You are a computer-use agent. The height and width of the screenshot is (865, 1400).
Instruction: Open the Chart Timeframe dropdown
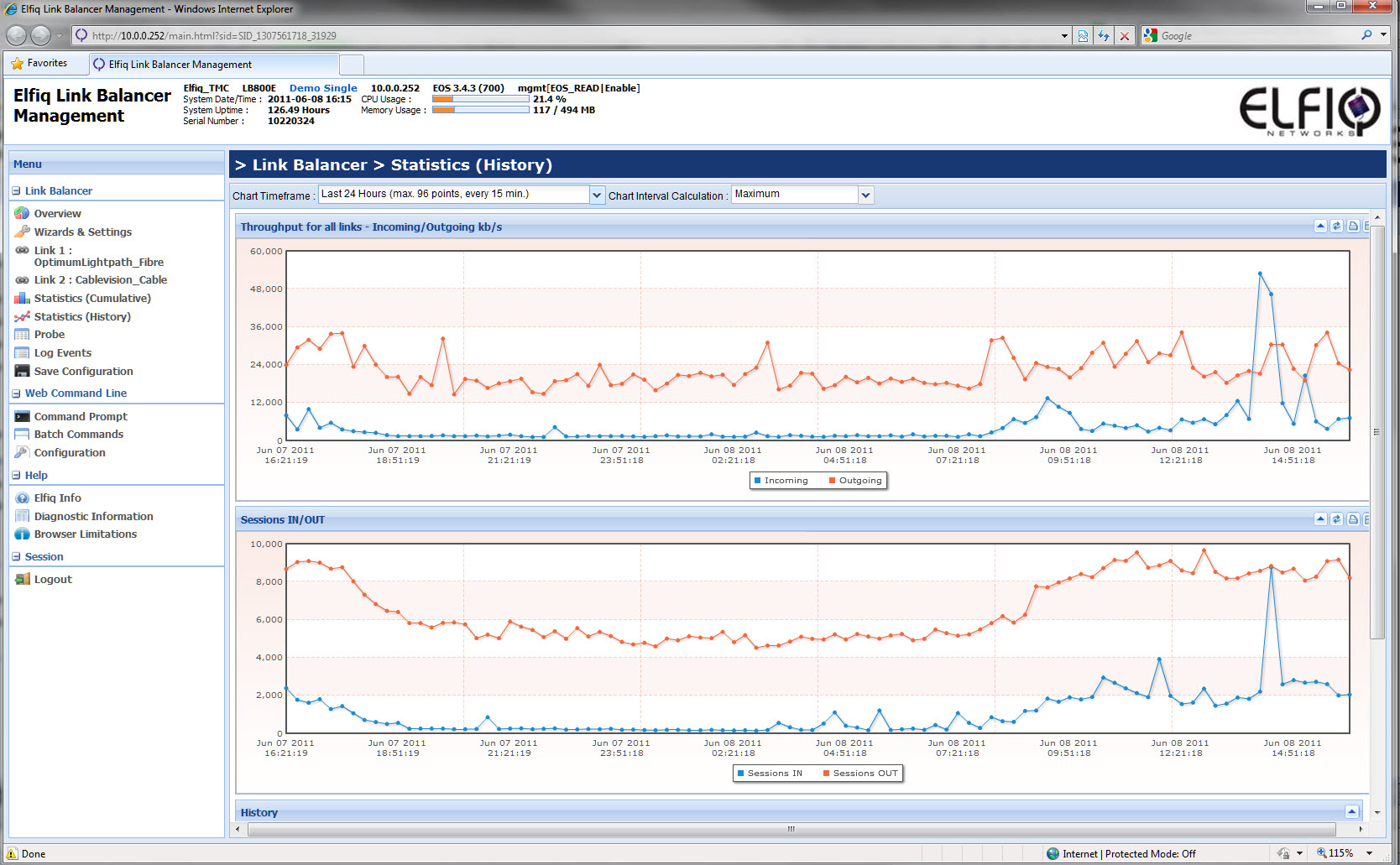tap(597, 195)
